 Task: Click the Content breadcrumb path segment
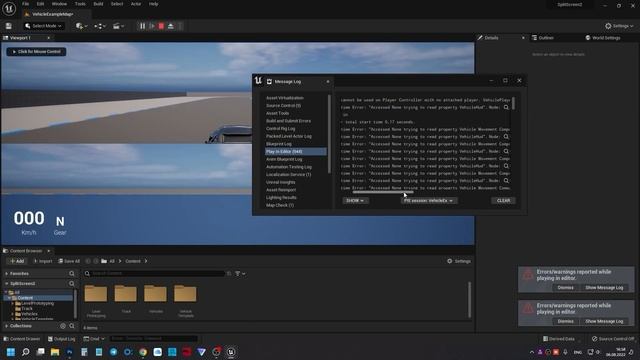click(x=133, y=261)
